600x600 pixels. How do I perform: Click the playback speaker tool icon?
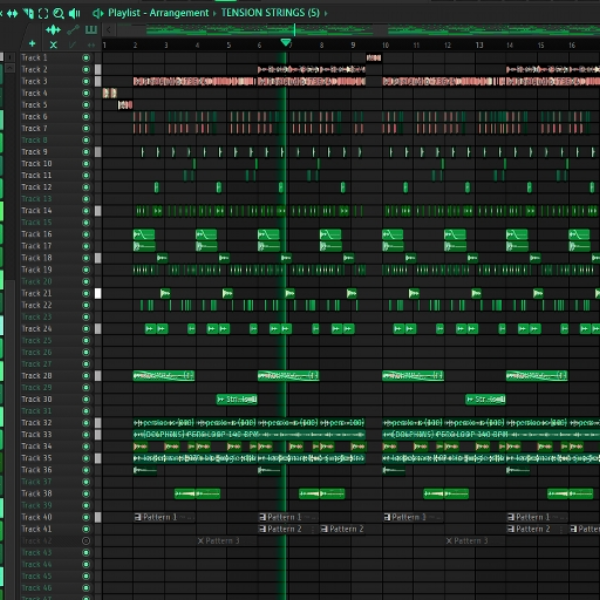coord(74,13)
